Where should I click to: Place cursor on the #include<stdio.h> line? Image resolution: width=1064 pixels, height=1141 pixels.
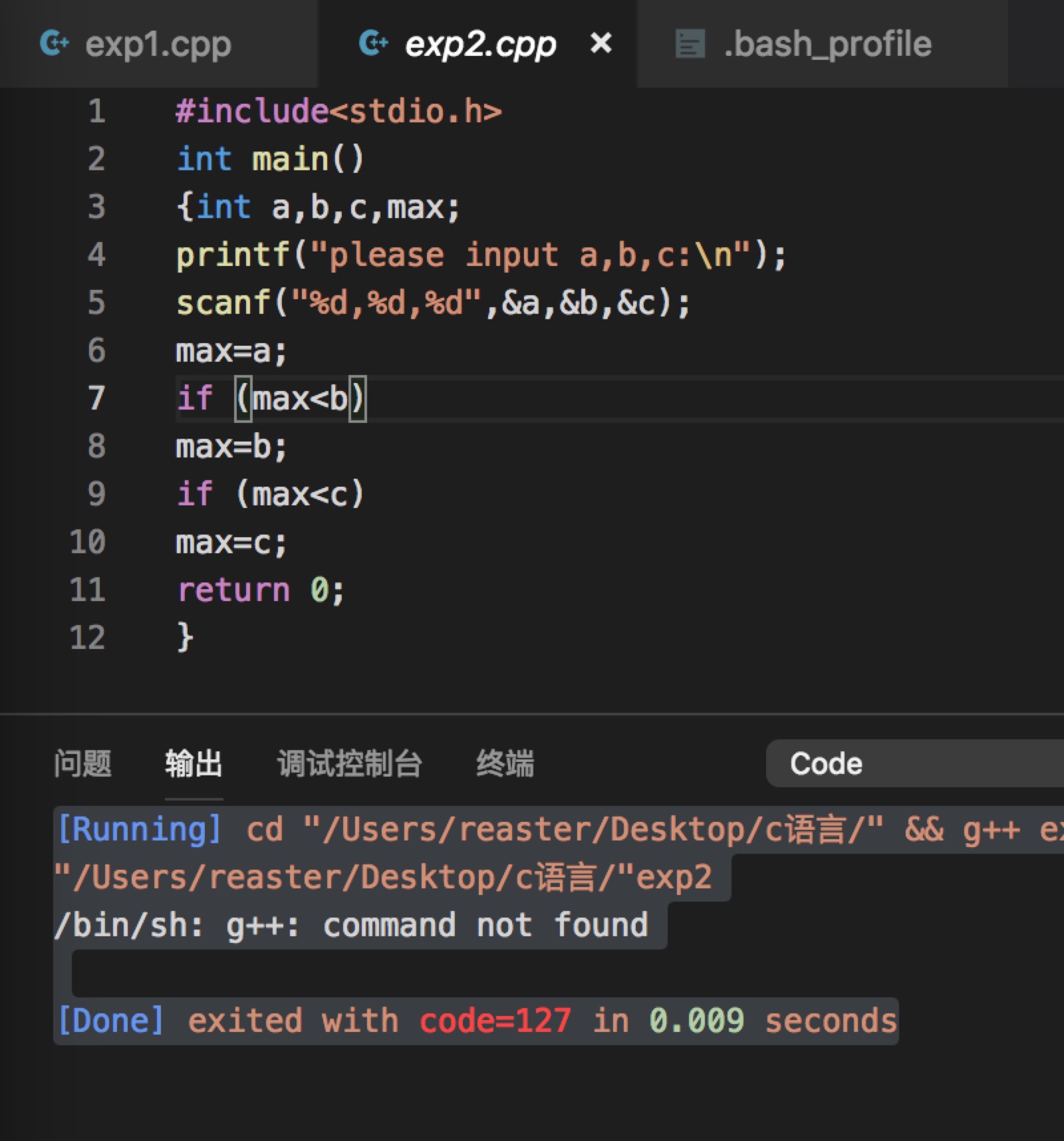click(338, 111)
